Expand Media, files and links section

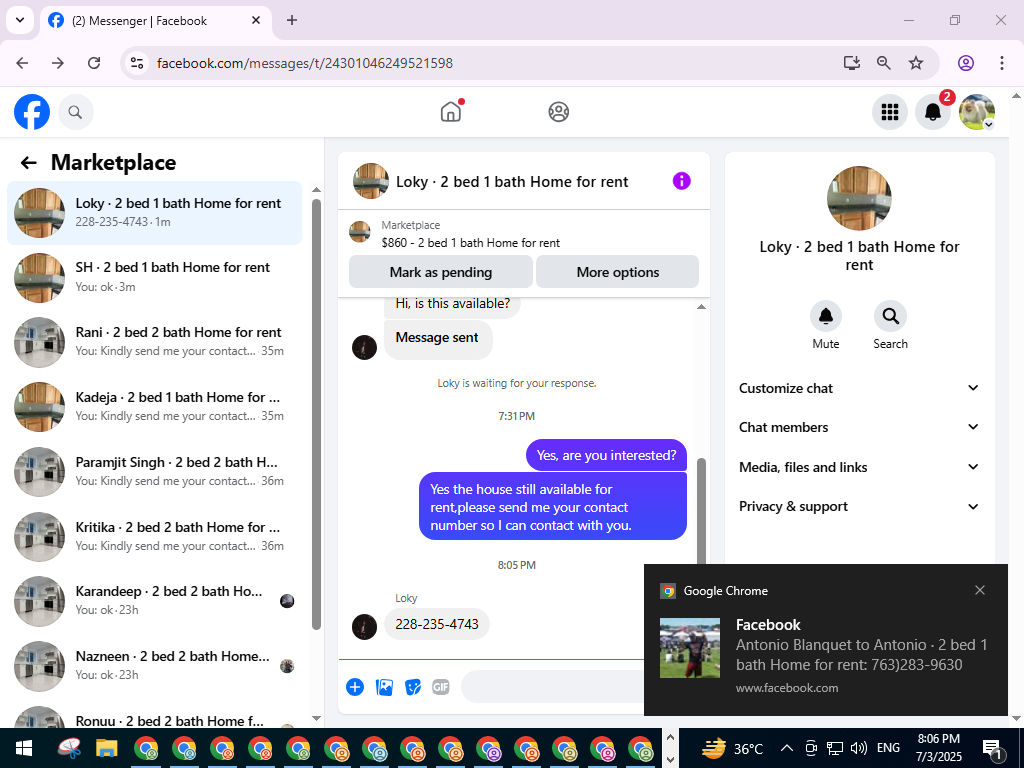pyautogui.click(x=859, y=467)
